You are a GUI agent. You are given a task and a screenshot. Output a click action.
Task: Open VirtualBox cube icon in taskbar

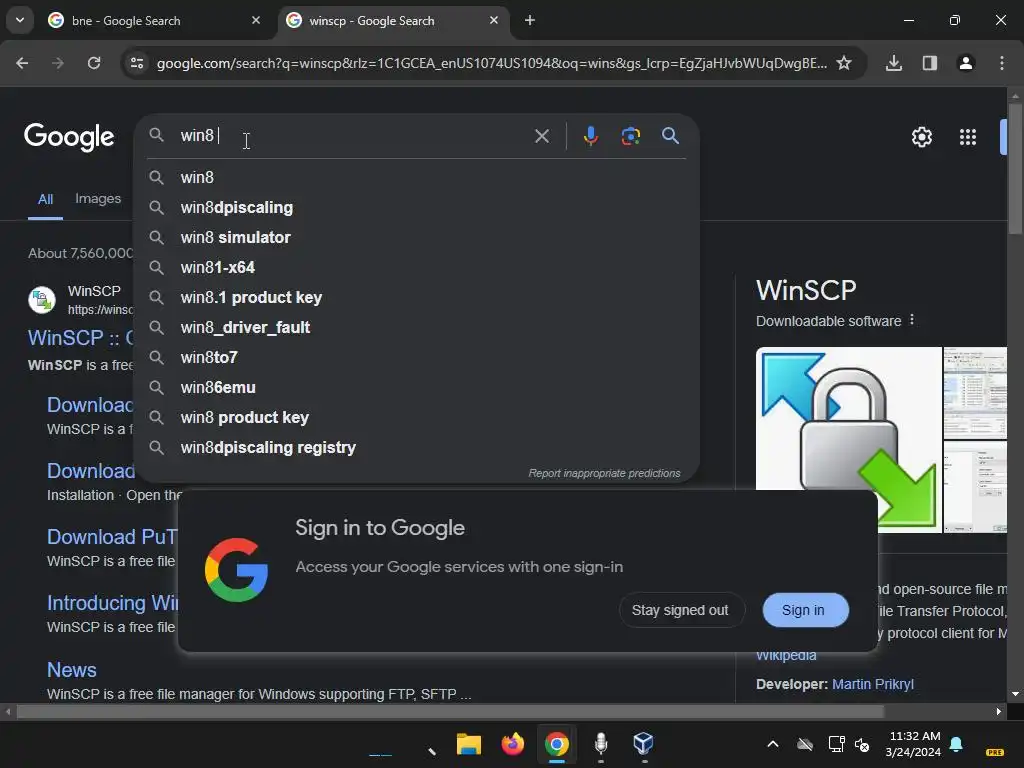click(643, 743)
